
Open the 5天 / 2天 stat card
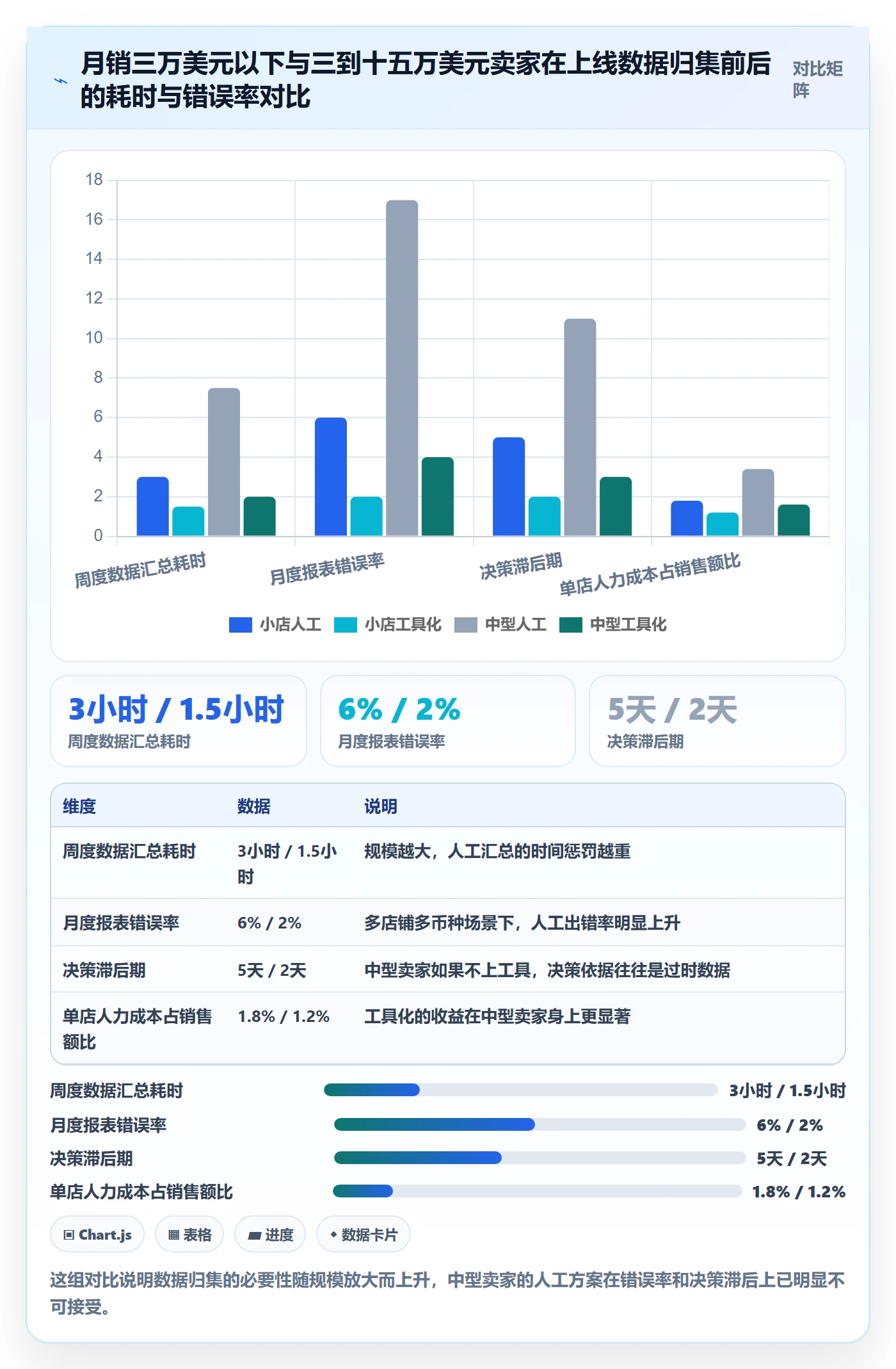(717, 721)
